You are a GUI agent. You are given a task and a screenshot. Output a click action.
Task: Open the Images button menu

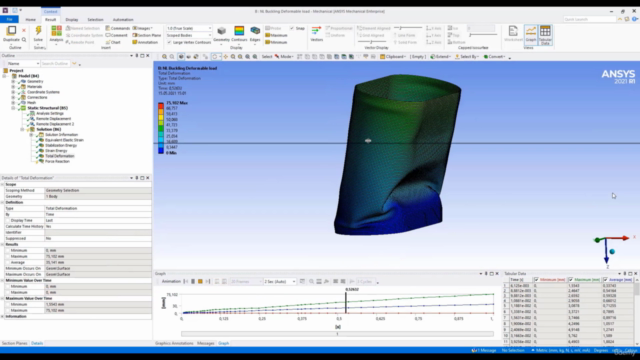(x=143, y=29)
